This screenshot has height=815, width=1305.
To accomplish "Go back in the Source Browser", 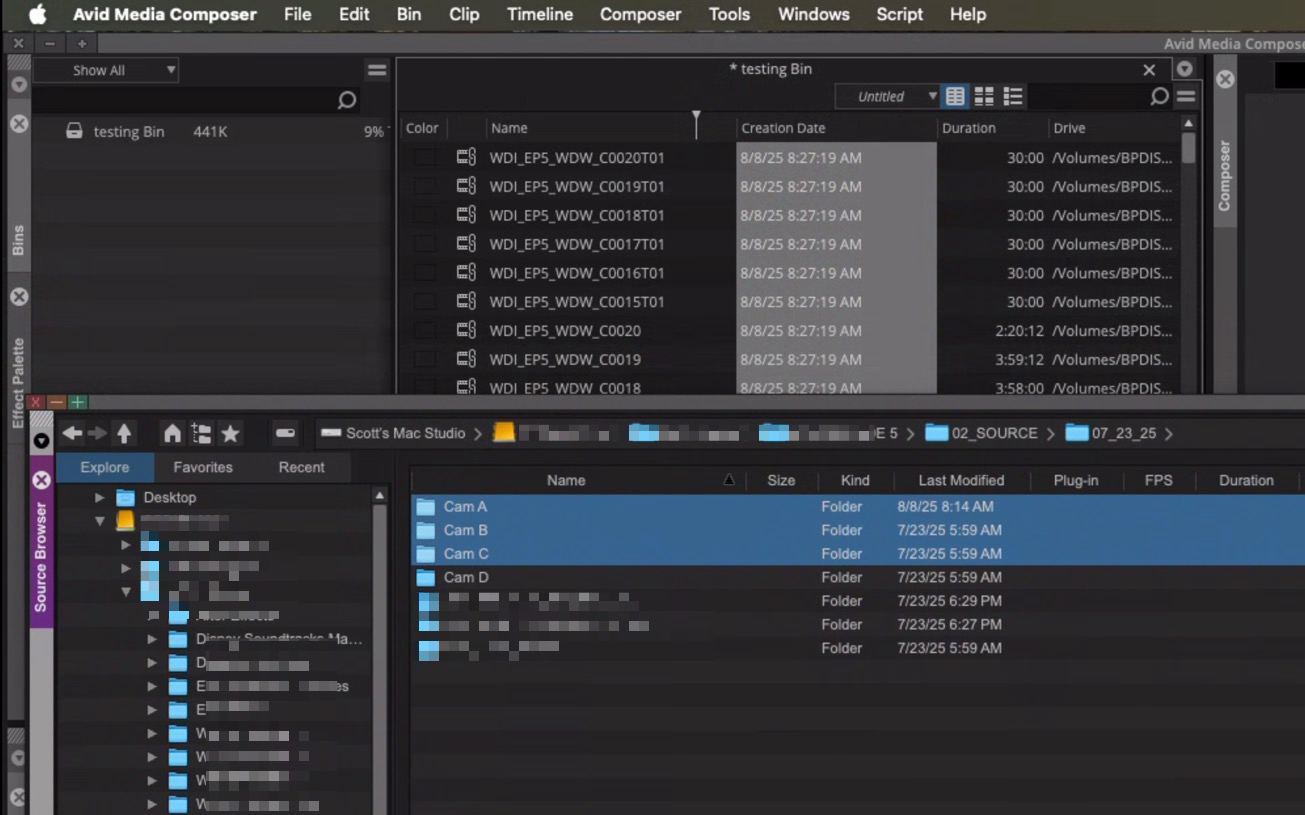I will tap(72, 433).
